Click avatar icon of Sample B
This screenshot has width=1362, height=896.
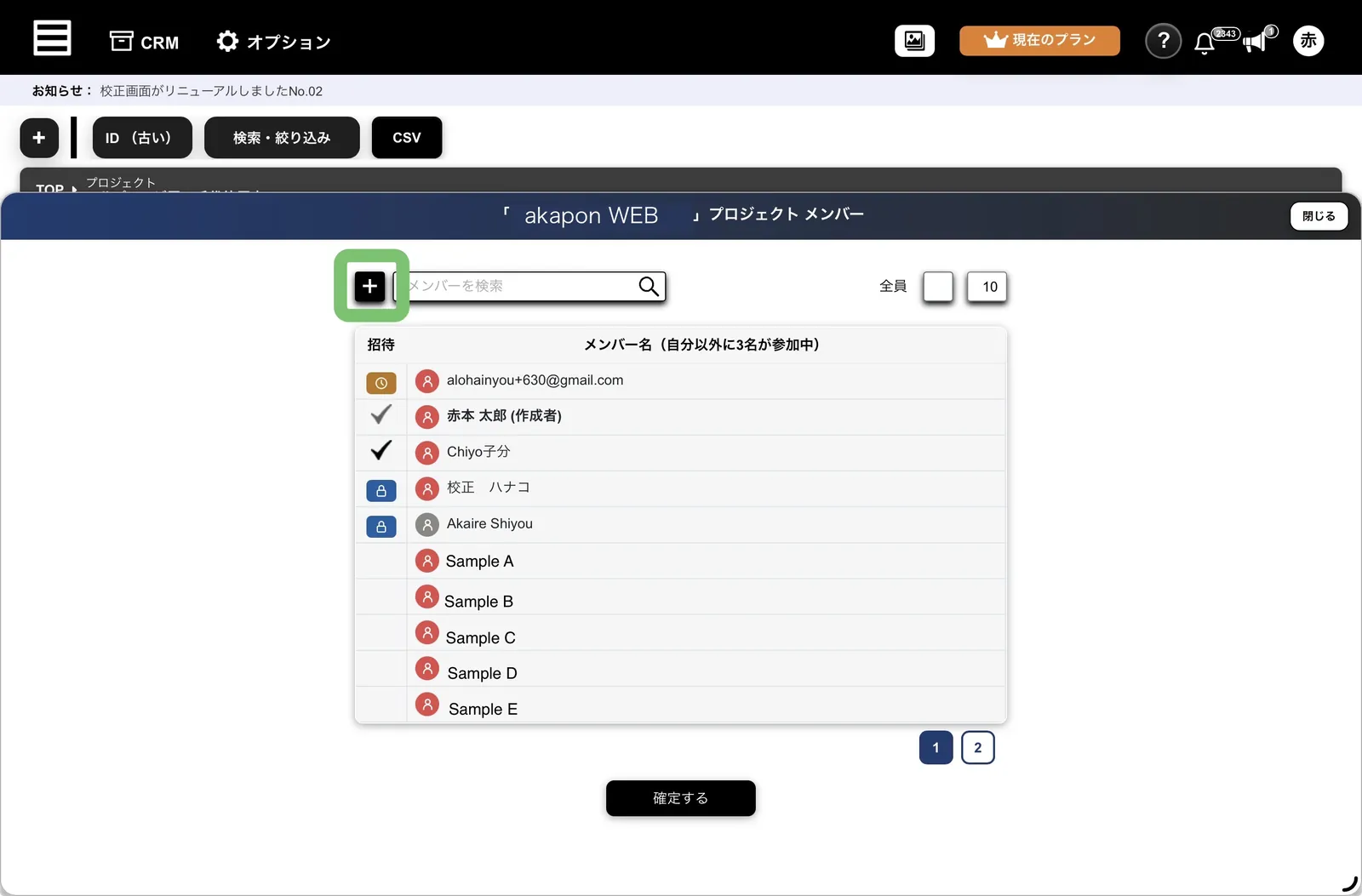click(427, 596)
